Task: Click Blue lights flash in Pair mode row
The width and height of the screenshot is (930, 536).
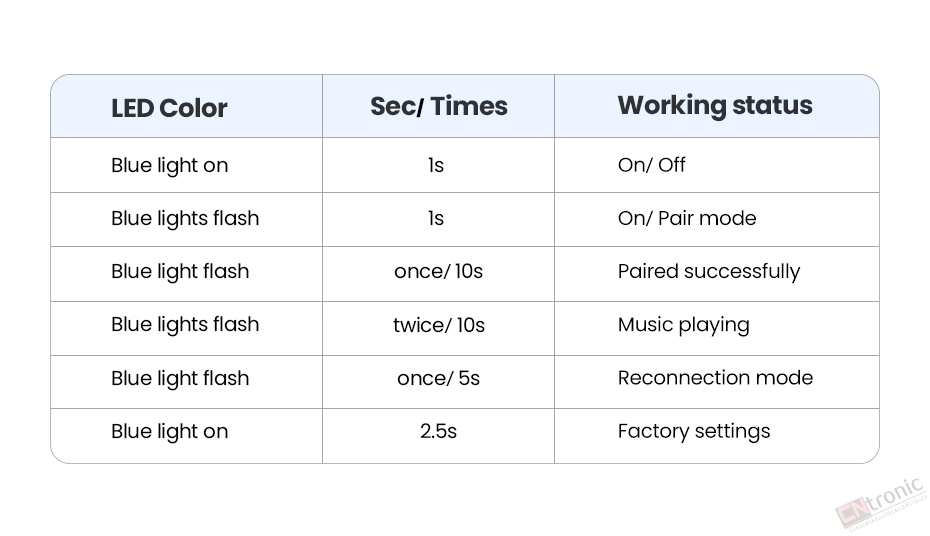Action: coord(185,218)
